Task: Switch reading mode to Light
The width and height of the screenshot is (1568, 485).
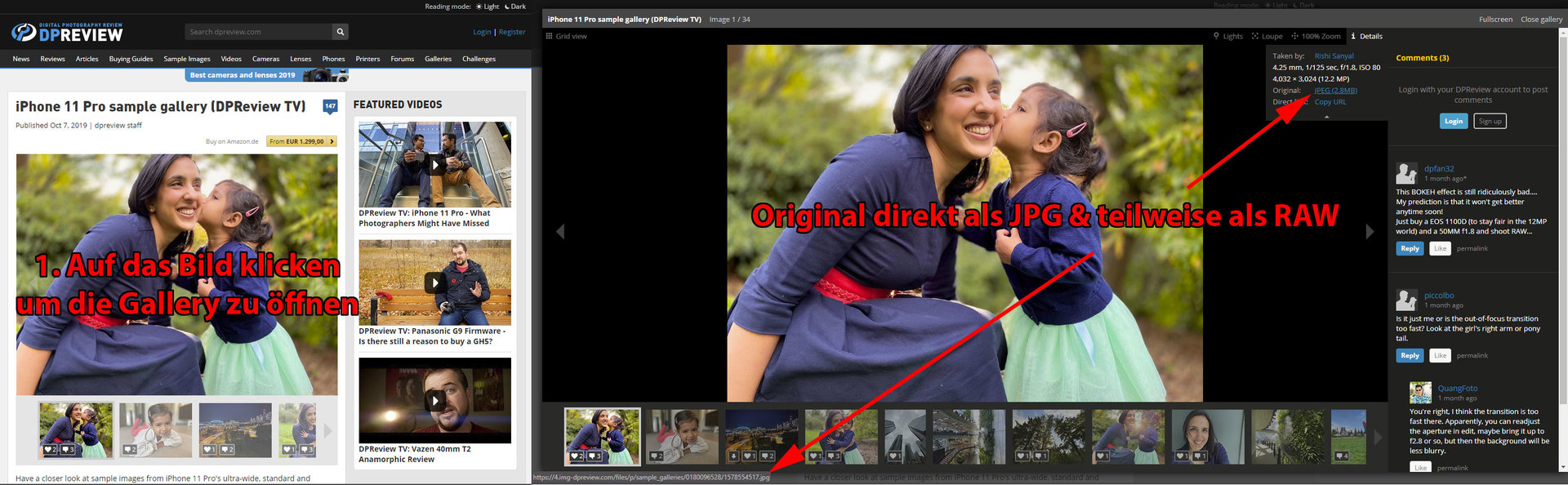Action: point(488,7)
